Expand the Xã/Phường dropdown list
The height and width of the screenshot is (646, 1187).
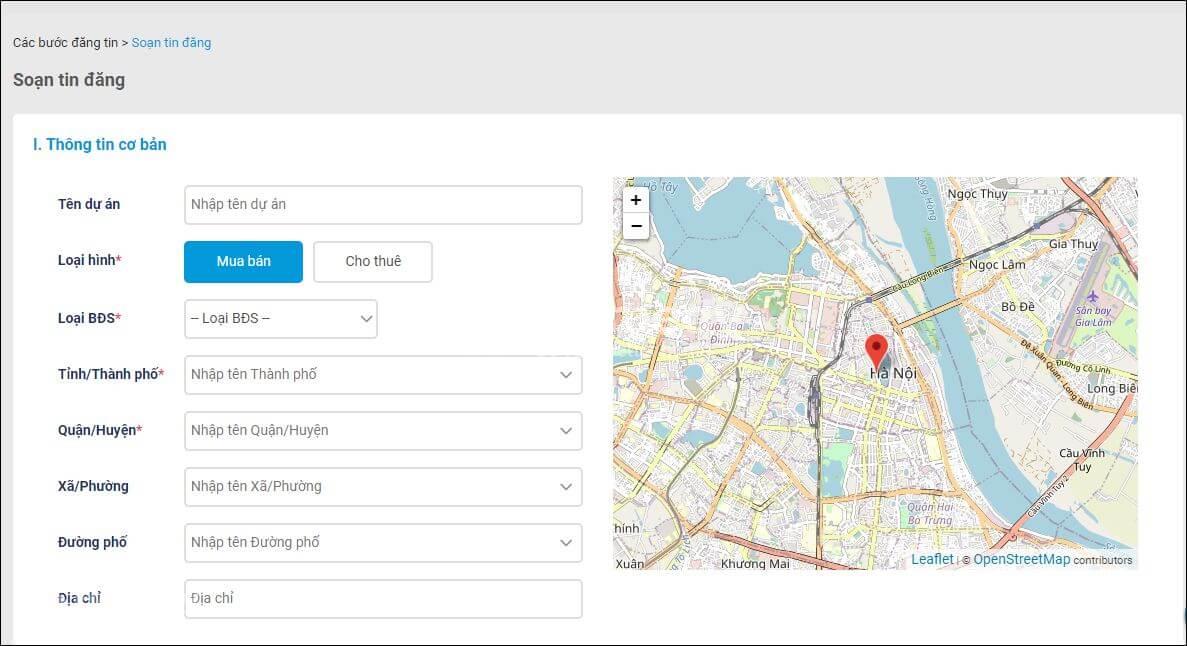(383, 486)
